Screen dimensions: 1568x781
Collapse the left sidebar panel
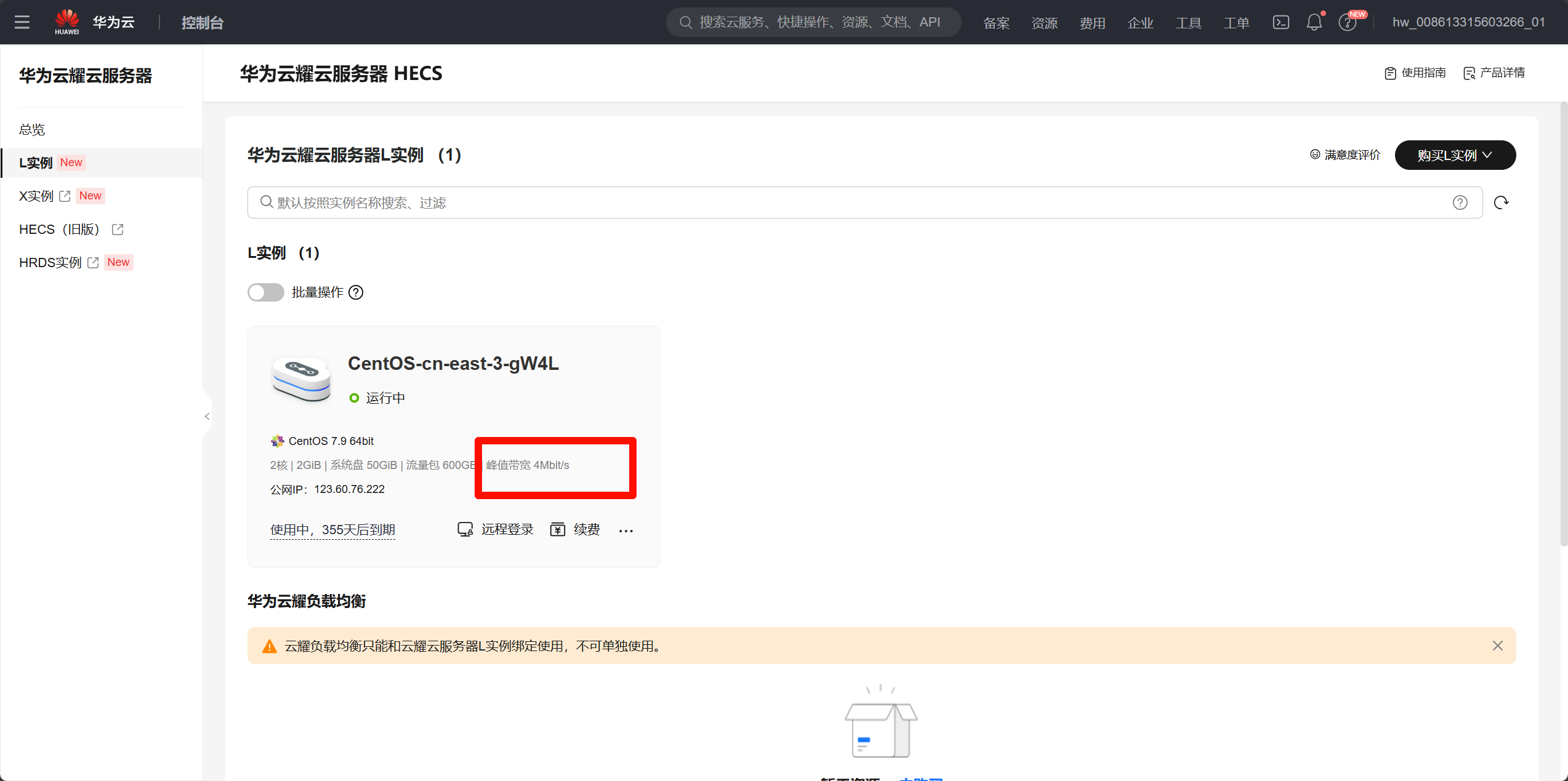[207, 416]
